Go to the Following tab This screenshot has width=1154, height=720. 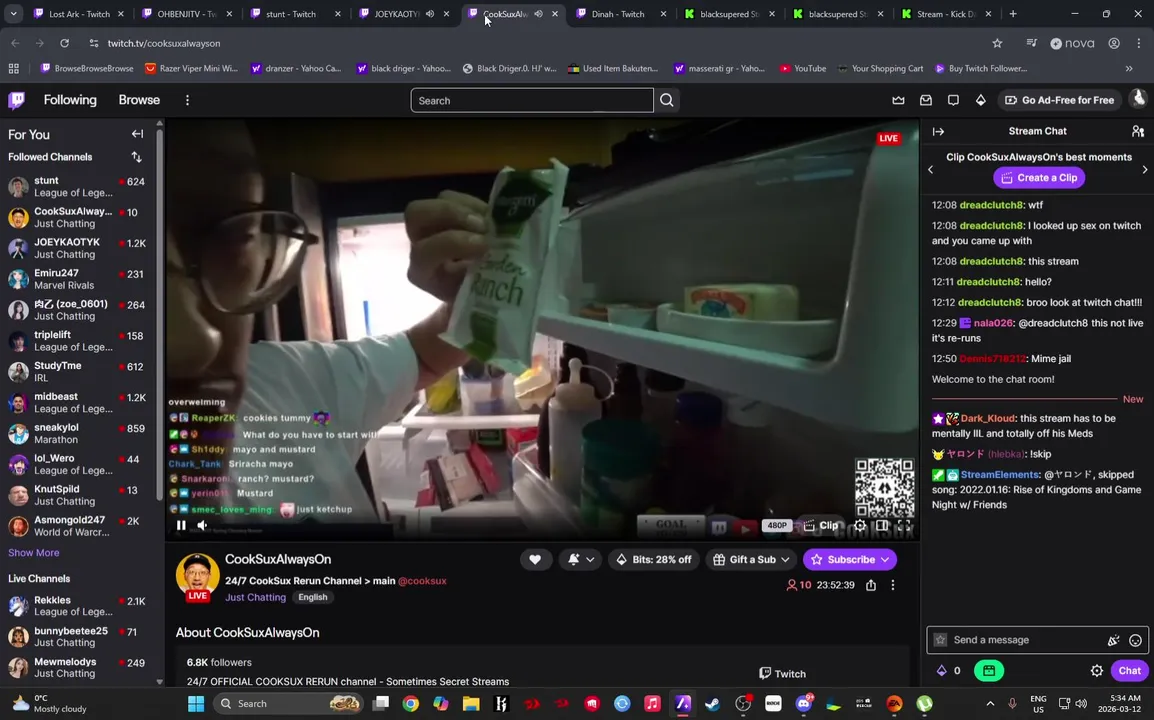(x=70, y=100)
